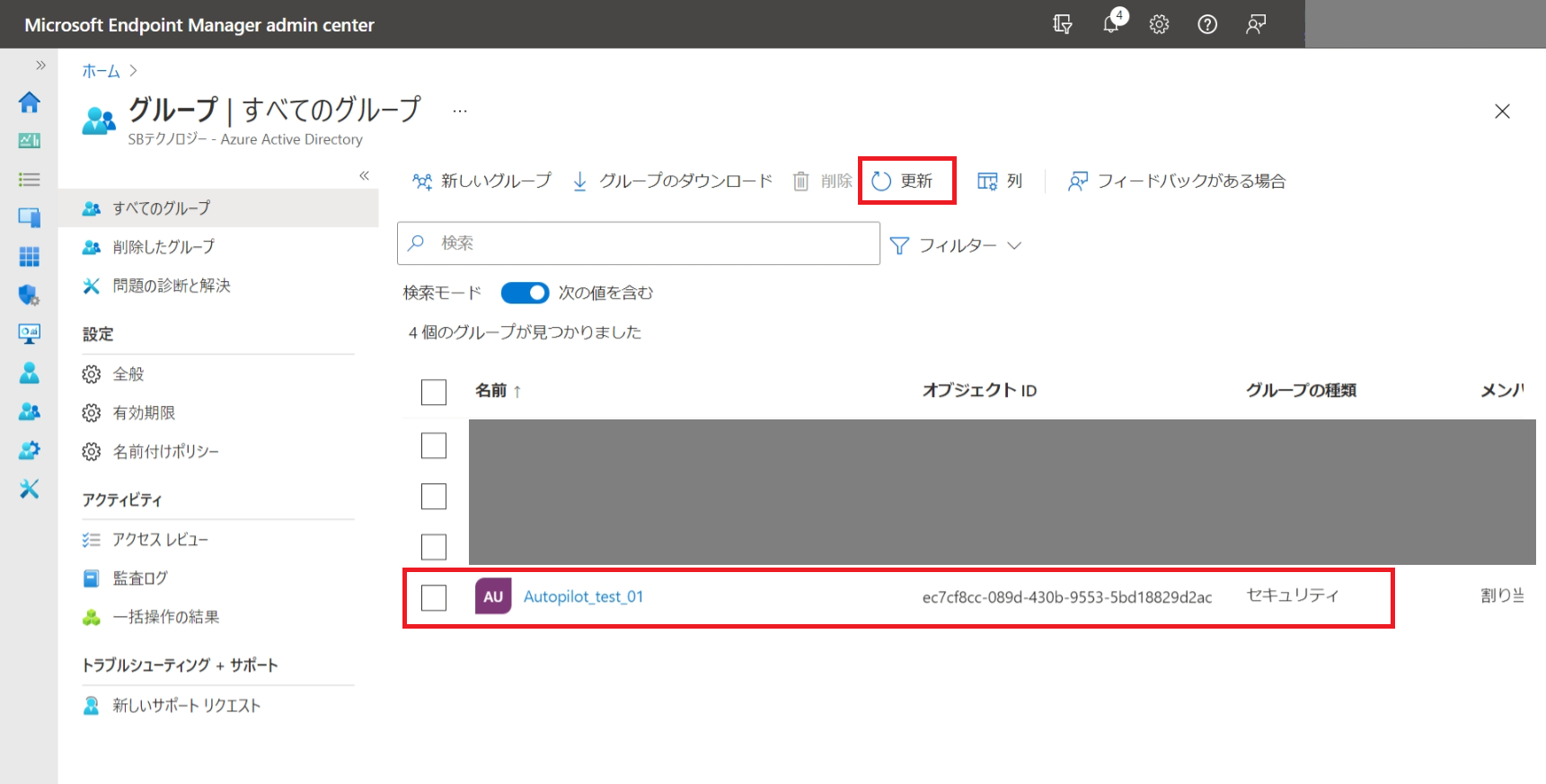
Task: Click 削除 toolbar button
Action: coord(822,181)
